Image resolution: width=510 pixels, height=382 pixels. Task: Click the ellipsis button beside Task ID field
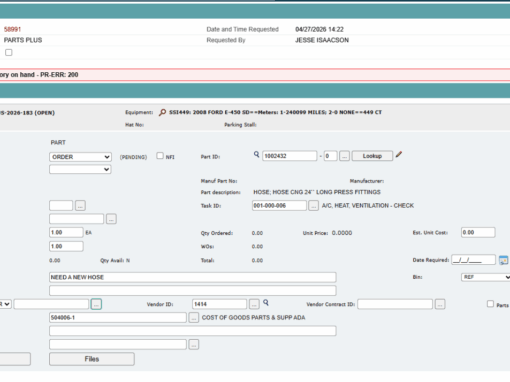[313, 206]
